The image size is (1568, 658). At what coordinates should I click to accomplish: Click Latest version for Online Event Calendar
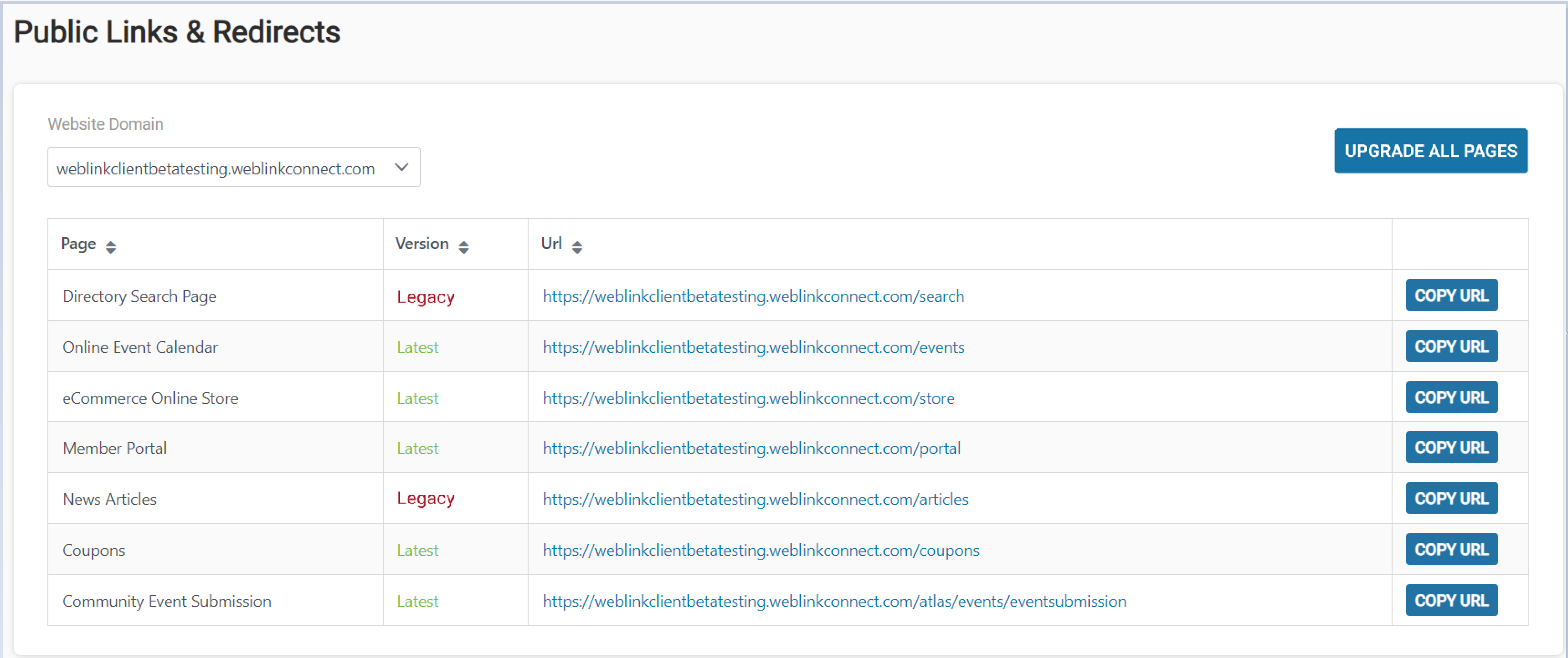pyautogui.click(x=417, y=347)
